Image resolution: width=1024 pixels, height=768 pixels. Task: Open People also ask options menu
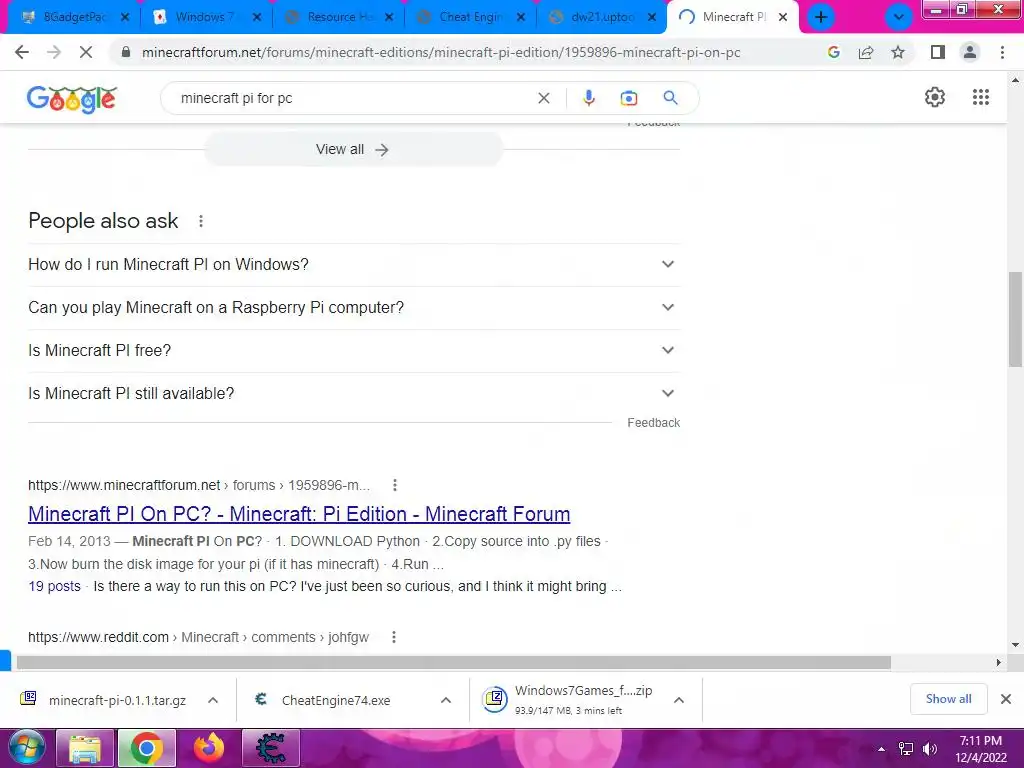pos(201,221)
